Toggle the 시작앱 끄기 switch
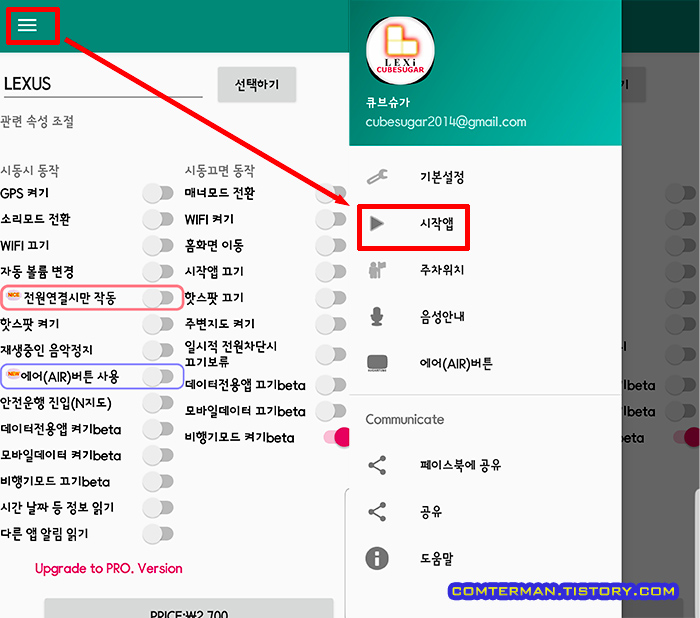 (x=331, y=271)
